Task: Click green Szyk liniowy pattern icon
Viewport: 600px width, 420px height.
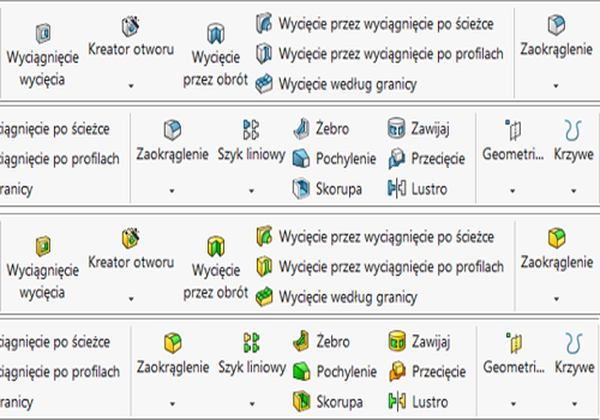Action: [251, 342]
